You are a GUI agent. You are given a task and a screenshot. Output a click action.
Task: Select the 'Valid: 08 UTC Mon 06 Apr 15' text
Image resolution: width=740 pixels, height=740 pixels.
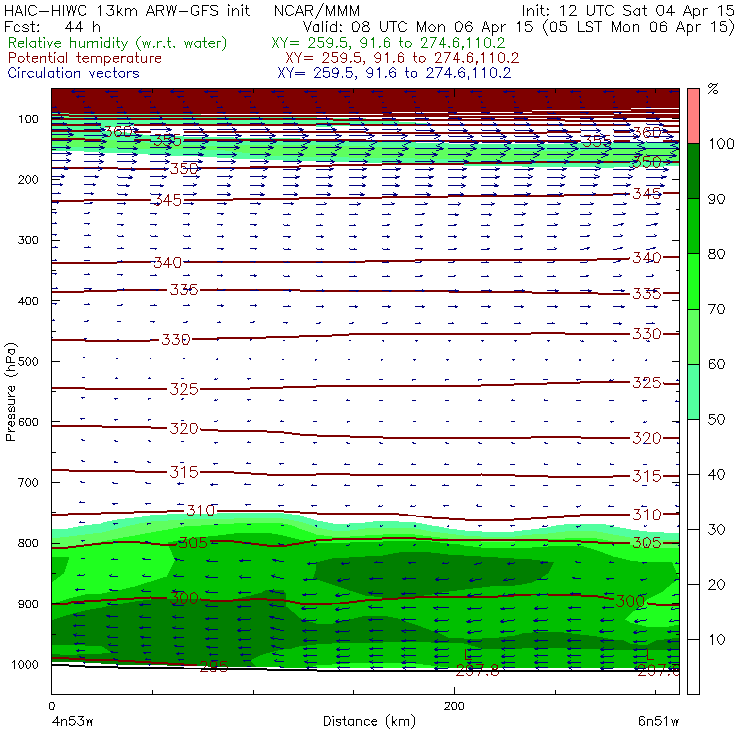[x=418, y=26]
